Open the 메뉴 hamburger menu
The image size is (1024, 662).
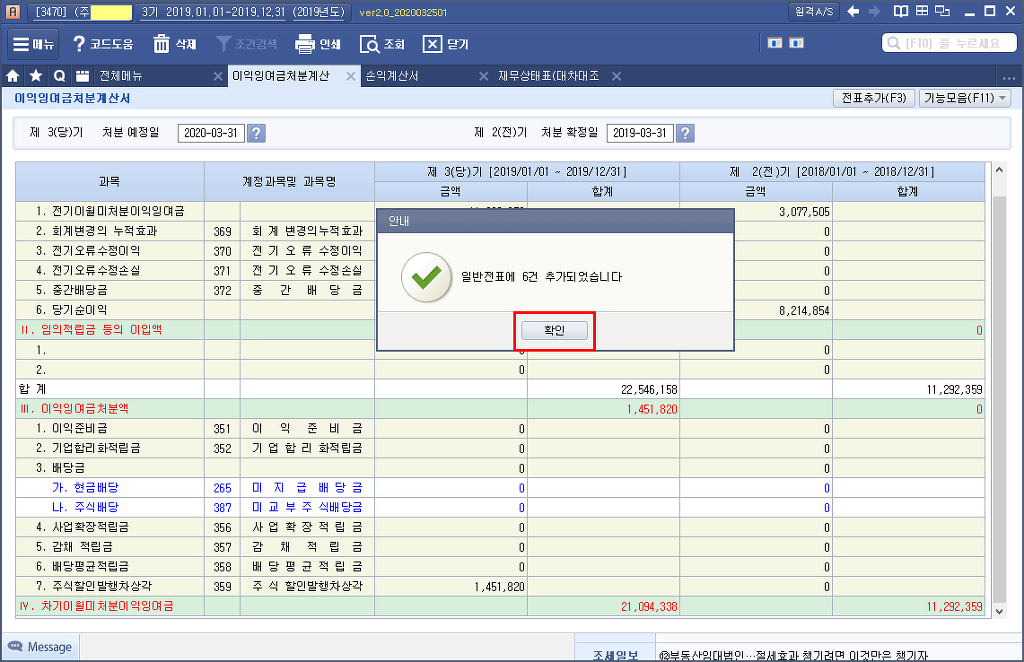[x=33, y=44]
